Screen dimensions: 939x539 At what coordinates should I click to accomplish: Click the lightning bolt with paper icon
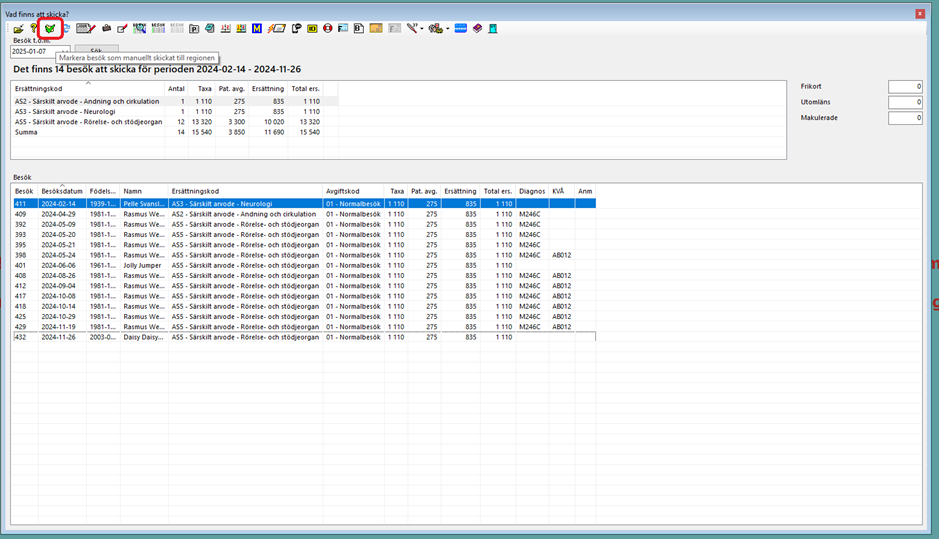[276, 28]
